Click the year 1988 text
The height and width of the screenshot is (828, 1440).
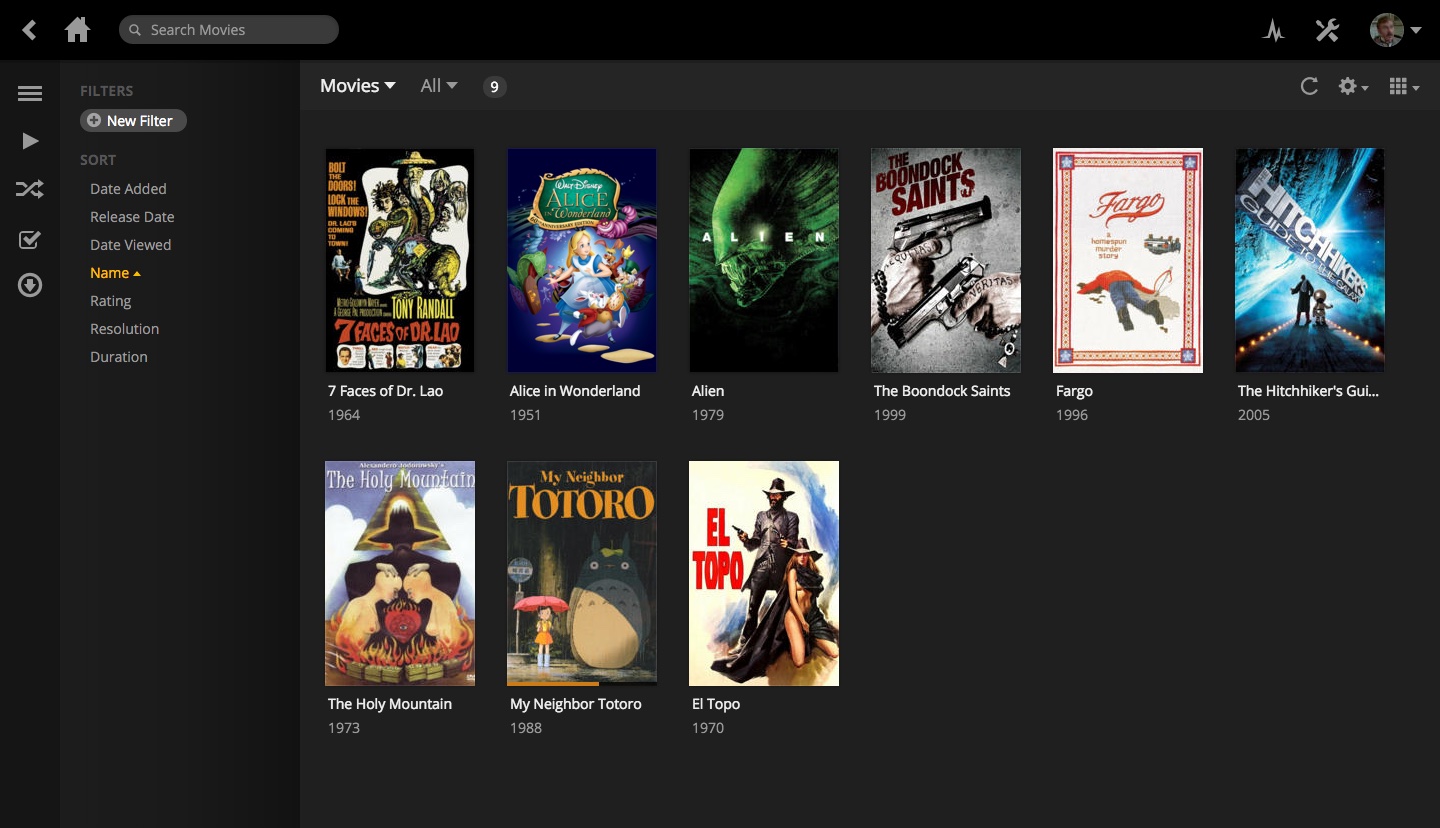coord(526,728)
